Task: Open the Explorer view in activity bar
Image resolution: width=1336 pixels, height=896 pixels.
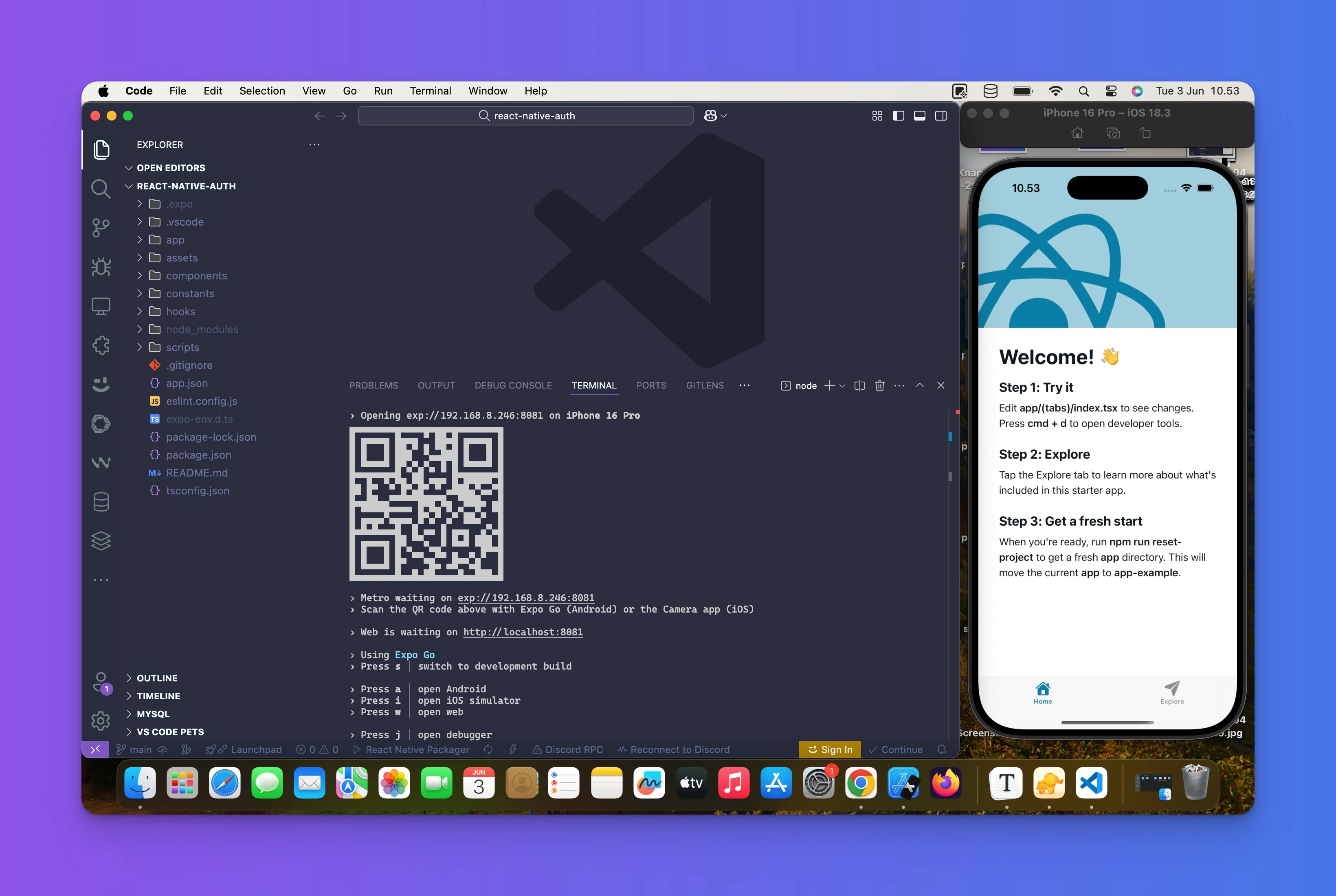Action: point(101,149)
